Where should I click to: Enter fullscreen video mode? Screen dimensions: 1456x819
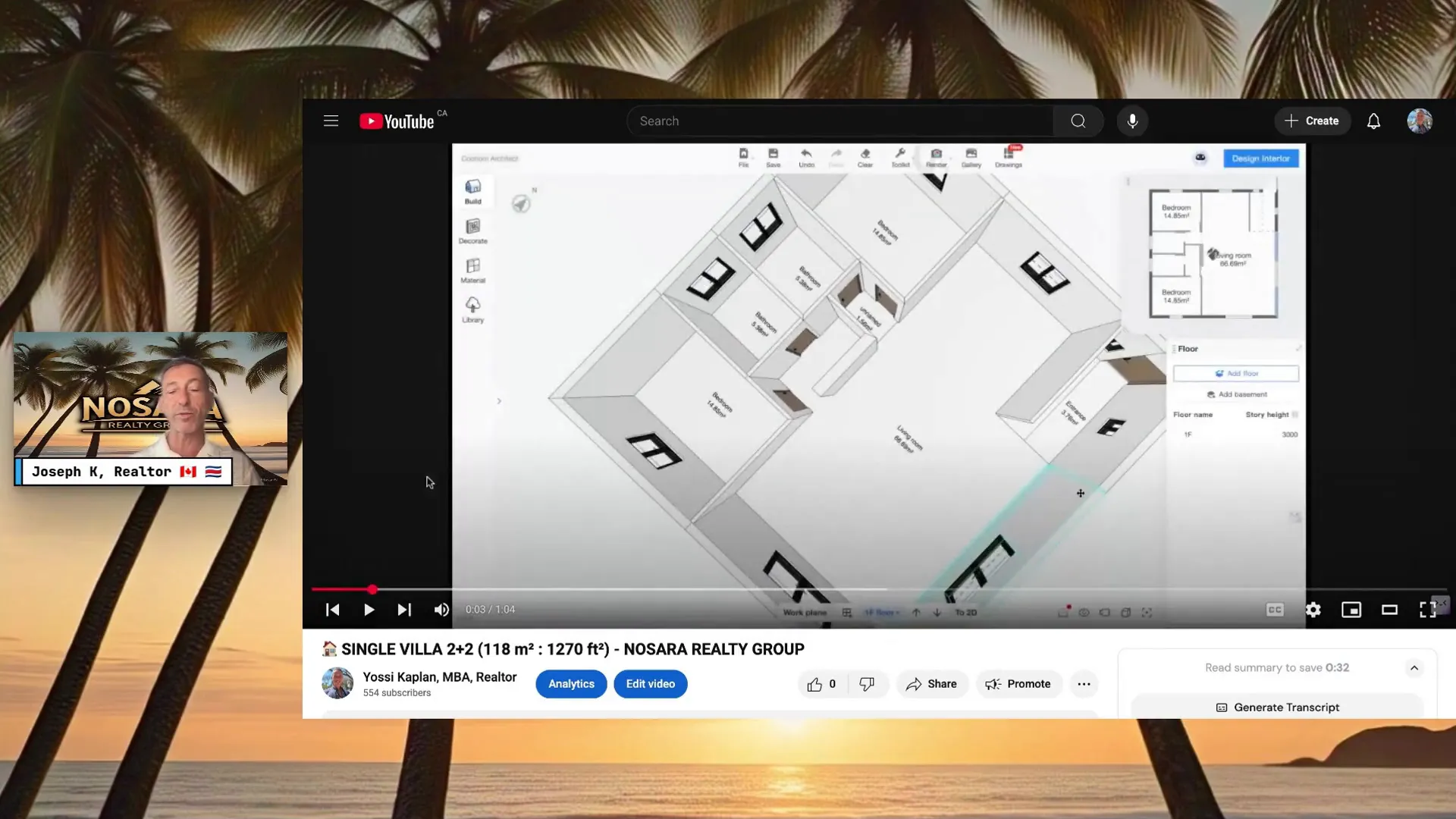point(1427,610)
